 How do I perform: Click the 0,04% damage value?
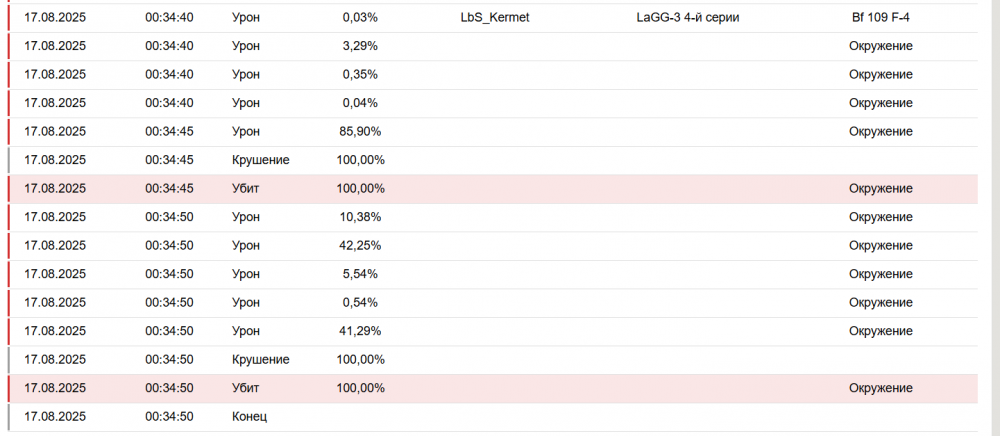pyautogui.click(x=360, y=103)
